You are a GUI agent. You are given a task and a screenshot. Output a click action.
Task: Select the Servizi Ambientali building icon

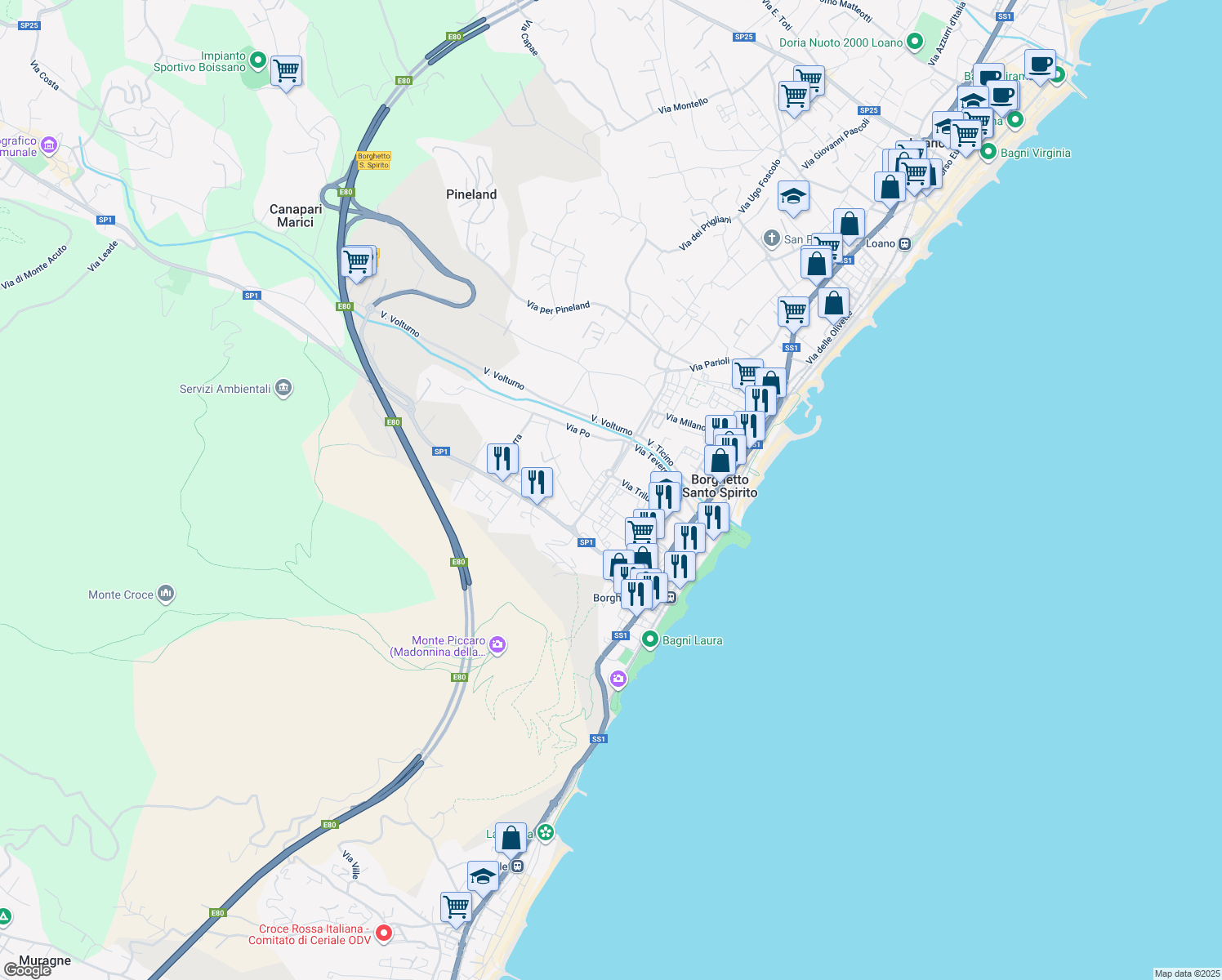(283, 387)
